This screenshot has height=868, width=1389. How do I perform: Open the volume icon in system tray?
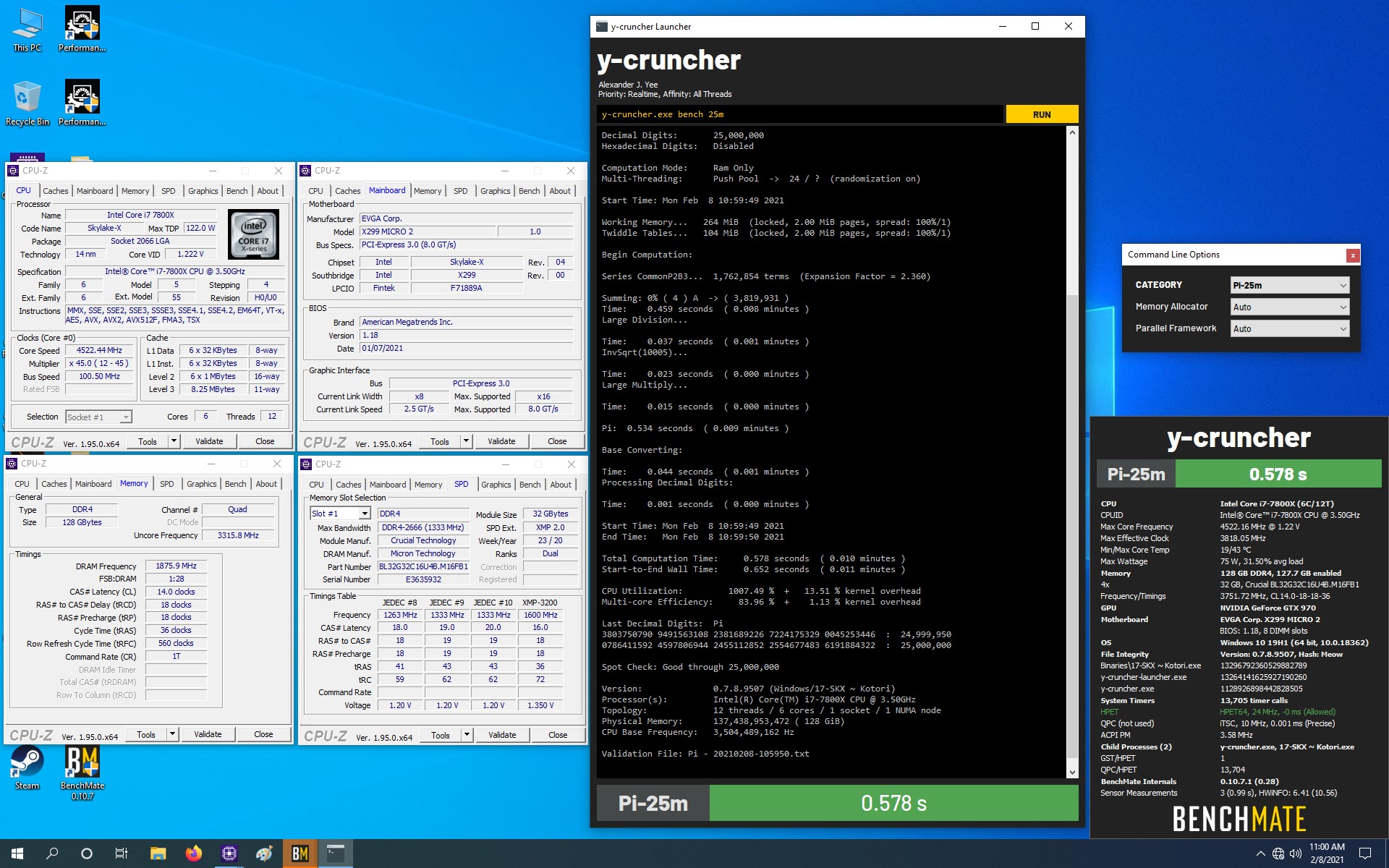pos(1296,854)
